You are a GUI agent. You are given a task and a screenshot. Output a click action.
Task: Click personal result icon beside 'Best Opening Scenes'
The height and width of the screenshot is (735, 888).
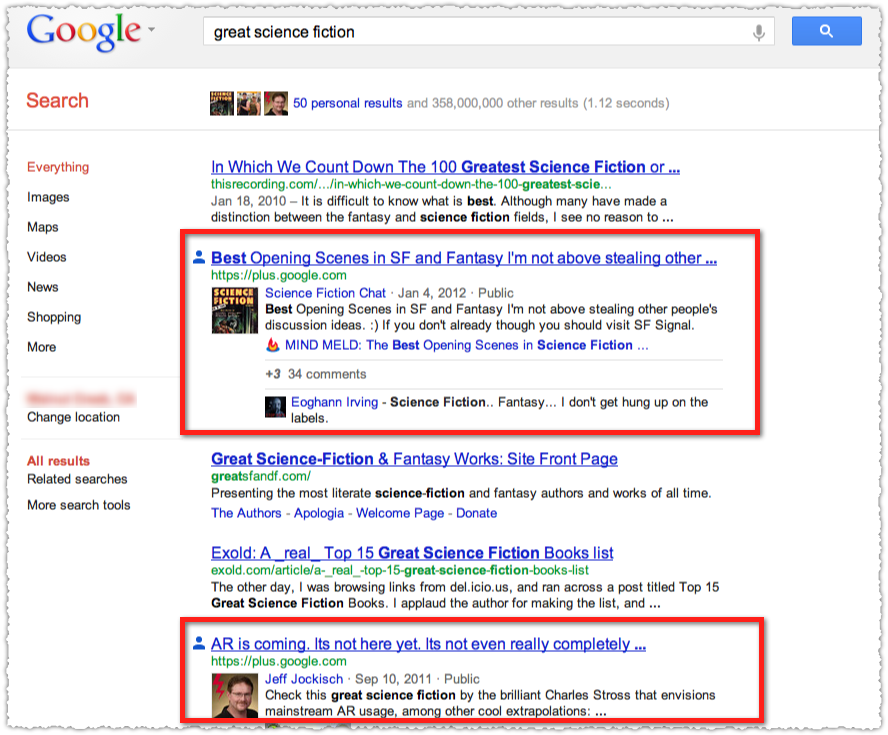(199, 257)
